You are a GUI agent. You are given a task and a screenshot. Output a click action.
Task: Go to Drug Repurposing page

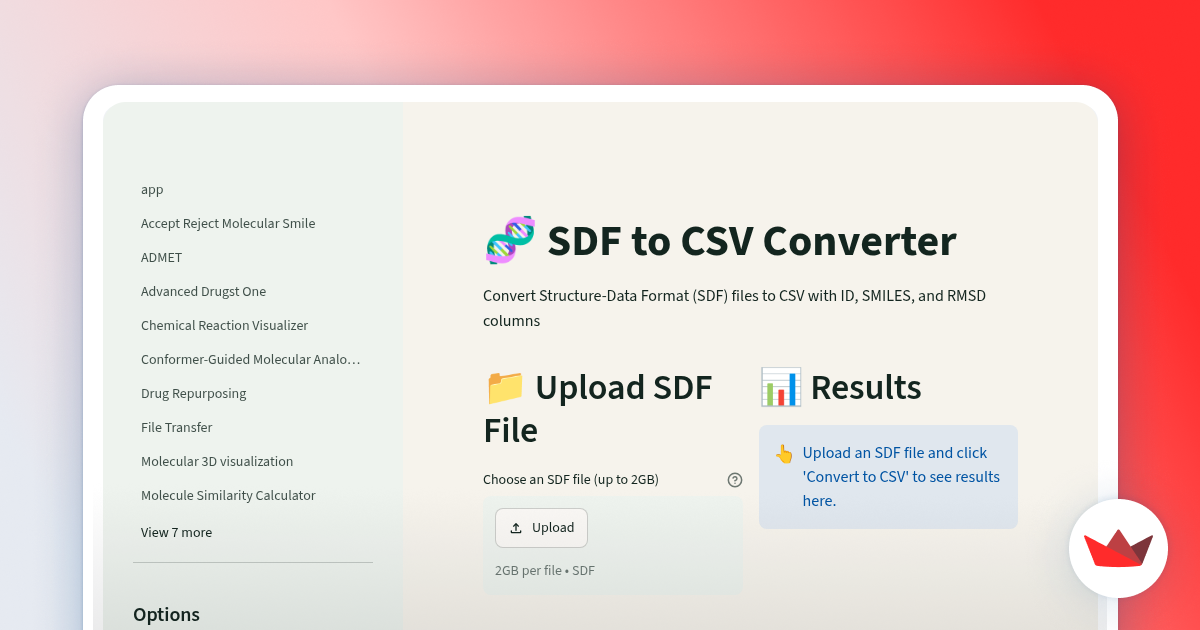(193, 394)
